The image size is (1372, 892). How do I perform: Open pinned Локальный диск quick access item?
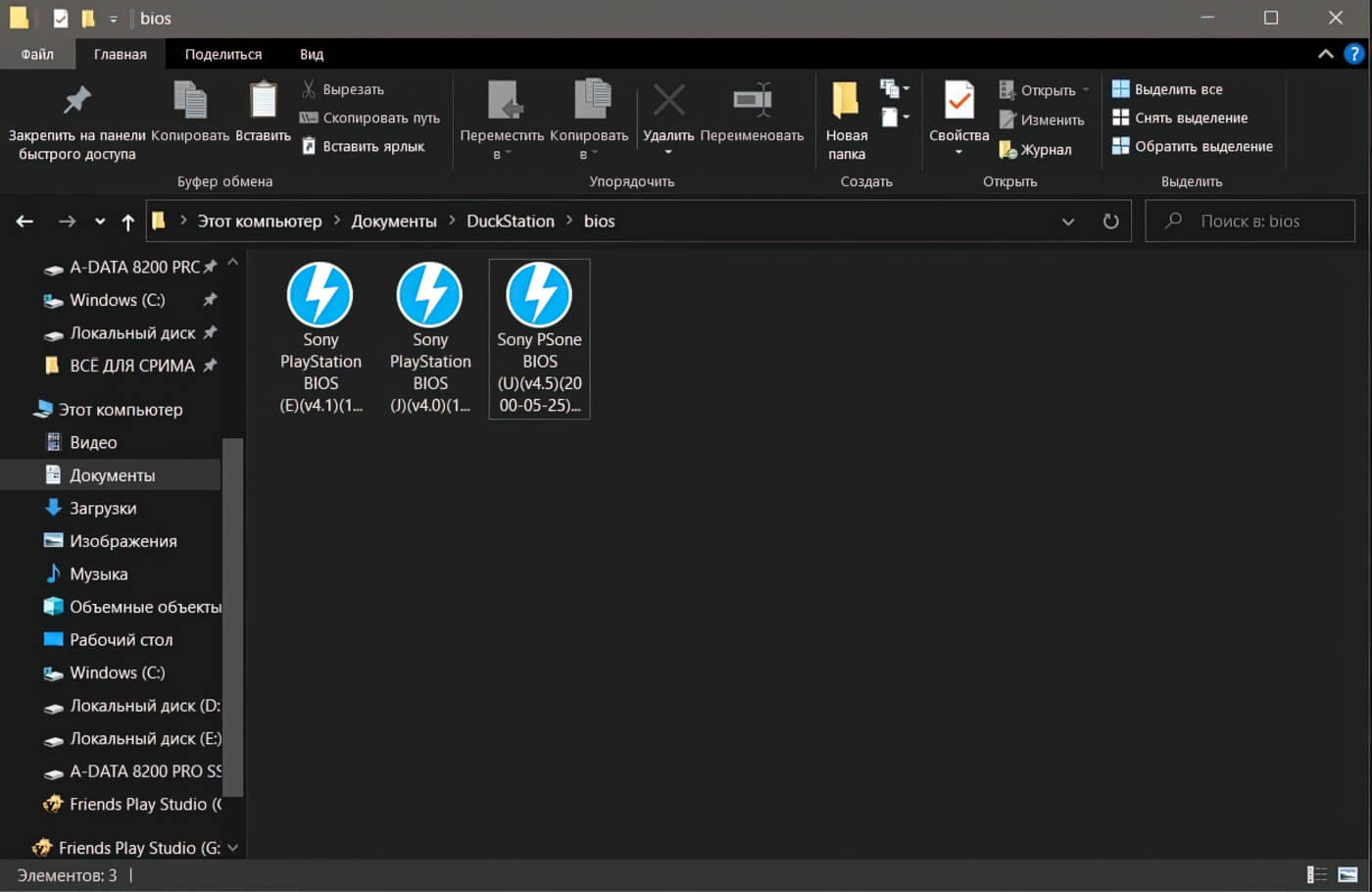pyautogui.click(x=130, y=333)
